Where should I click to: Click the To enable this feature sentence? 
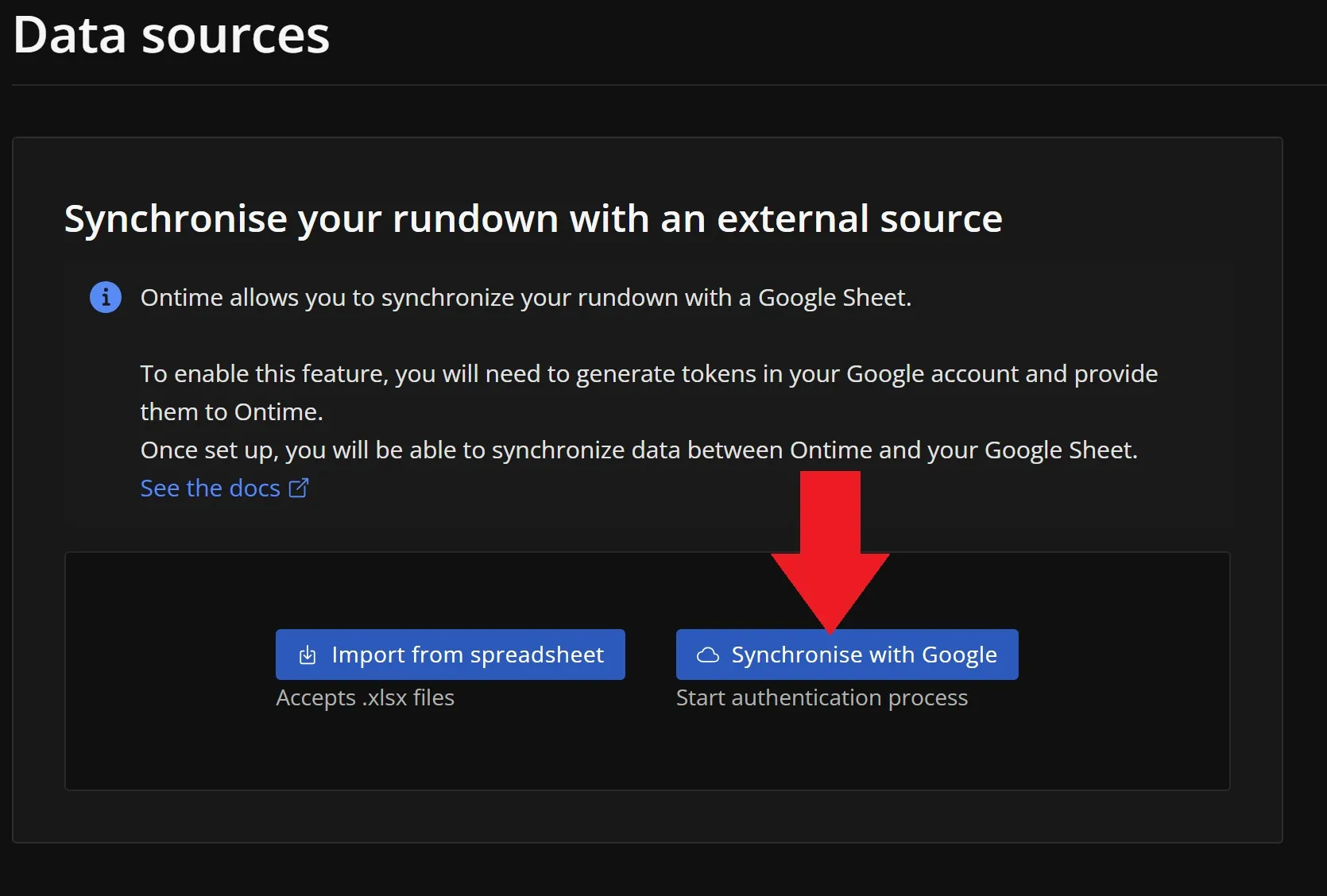[648, 374]
